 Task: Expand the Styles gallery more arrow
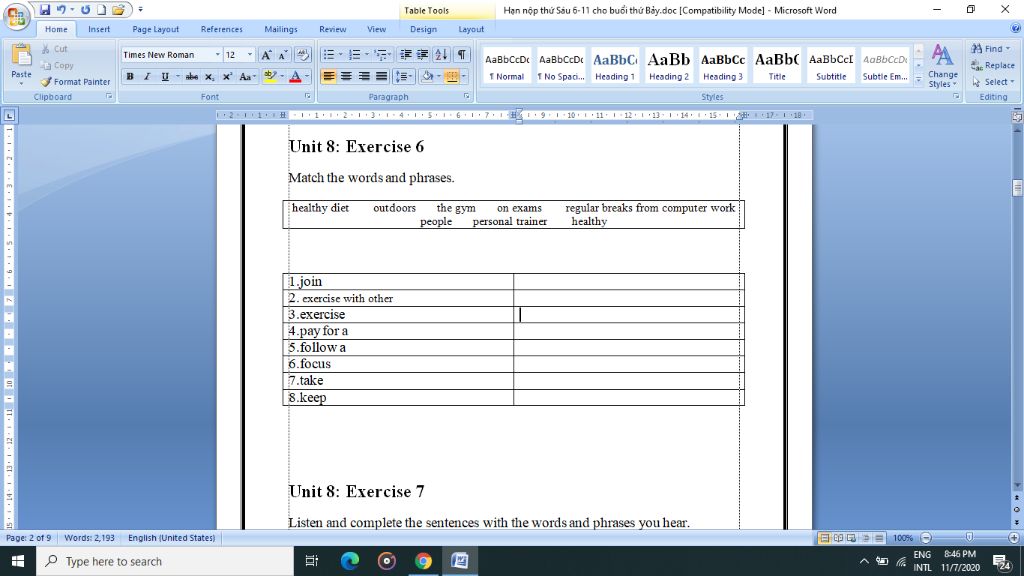click(918, 79)
